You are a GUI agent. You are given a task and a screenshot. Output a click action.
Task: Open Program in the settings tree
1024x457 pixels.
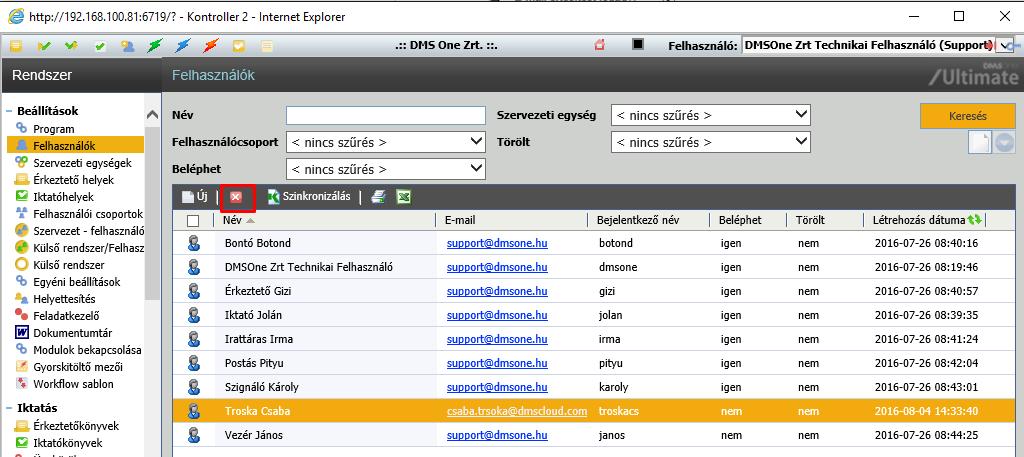coord(54,129)
